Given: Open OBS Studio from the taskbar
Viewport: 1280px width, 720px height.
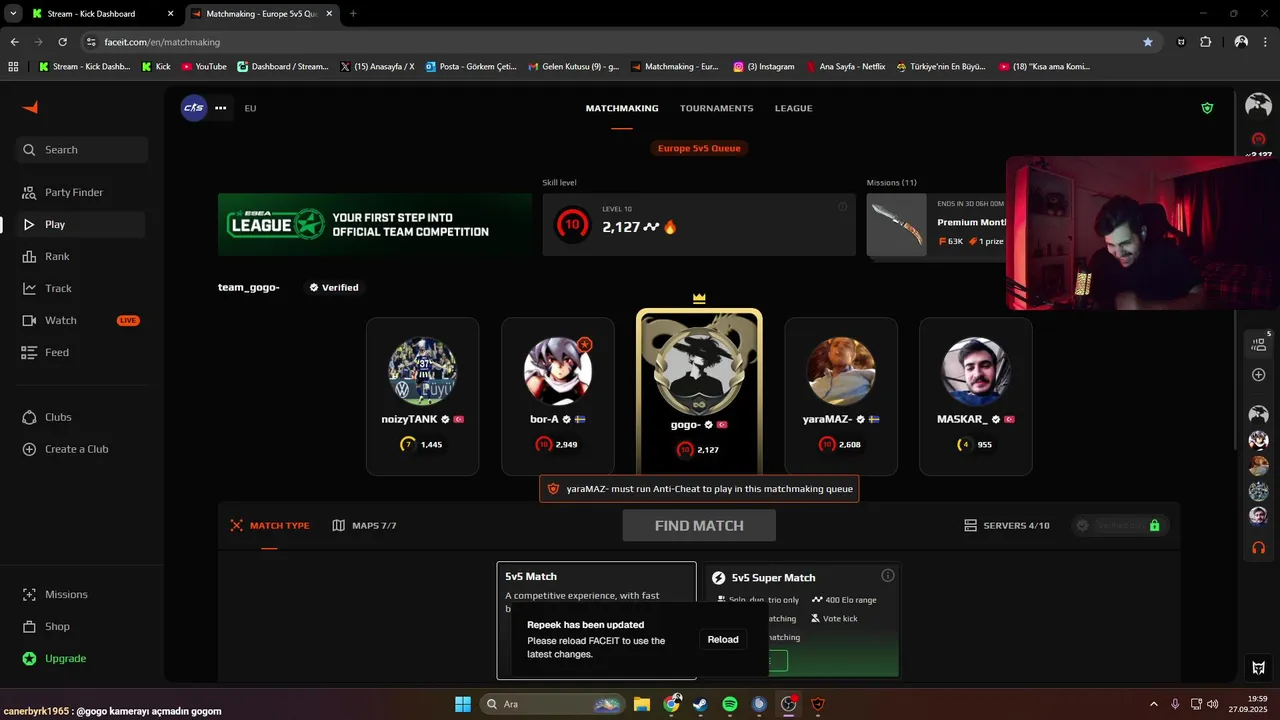Looking at the screenshot, I should click(x=789, y=704).
